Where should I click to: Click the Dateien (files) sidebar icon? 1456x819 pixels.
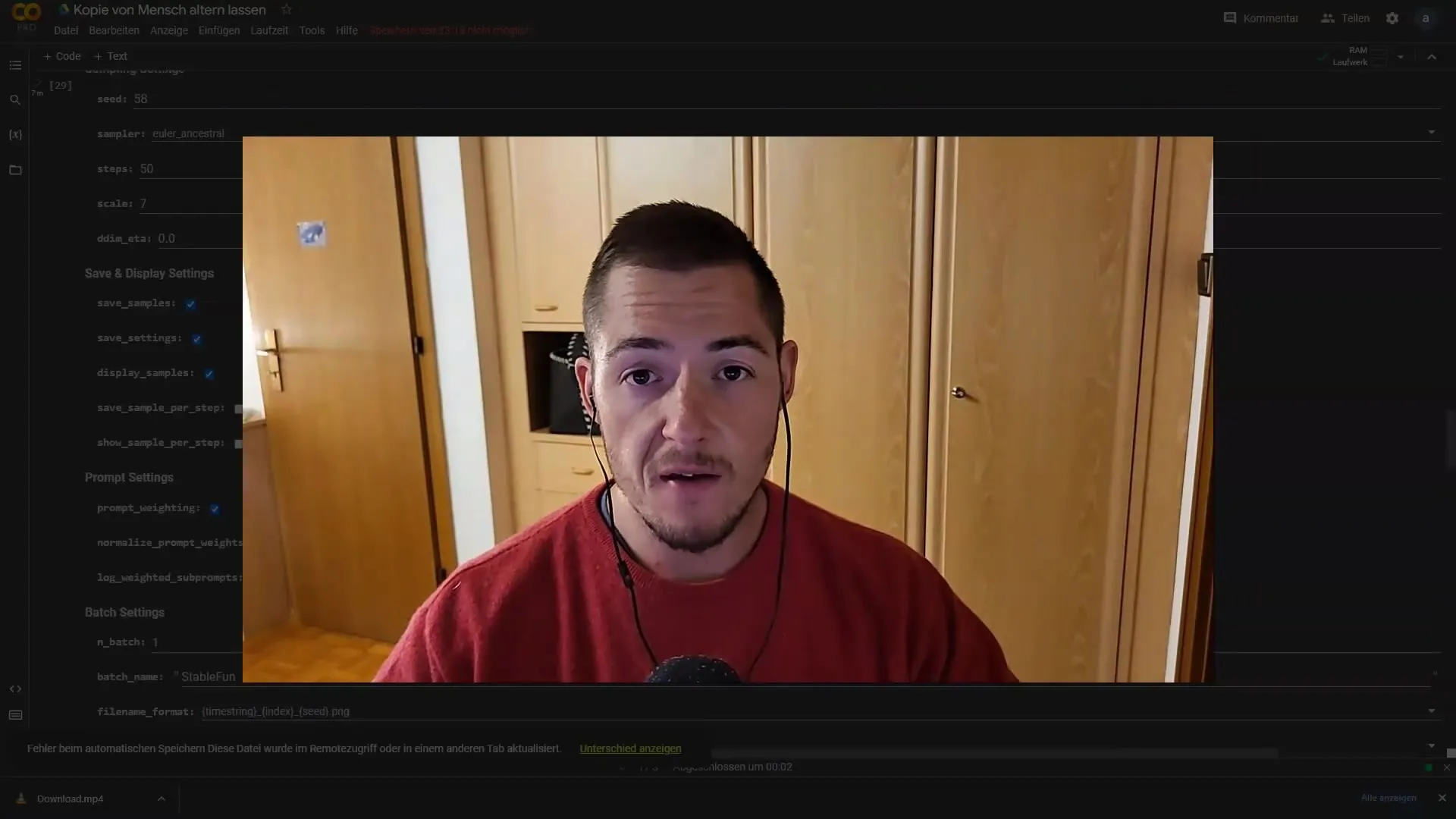[15, 170]
